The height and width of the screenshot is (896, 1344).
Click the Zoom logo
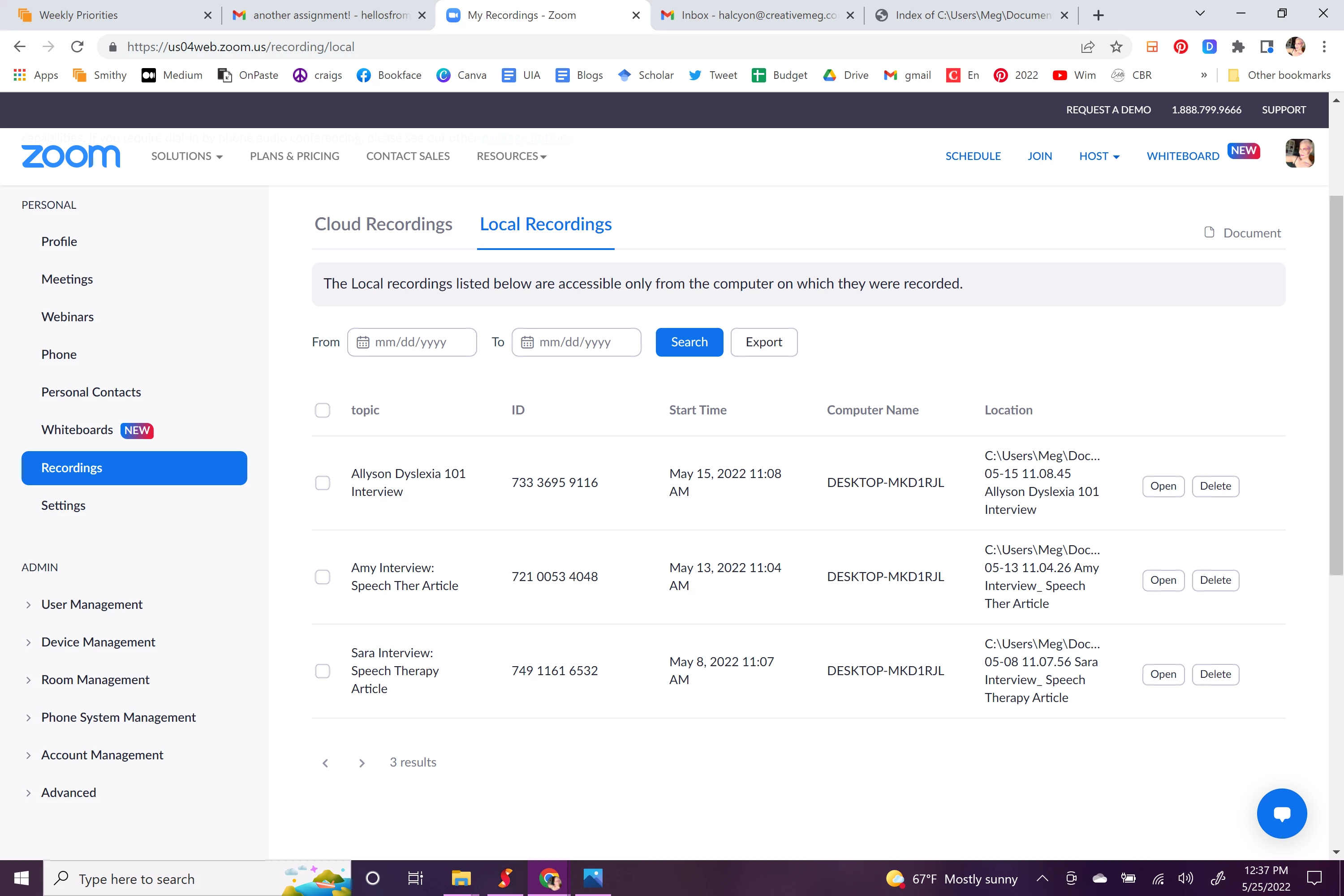pos(71,156)
